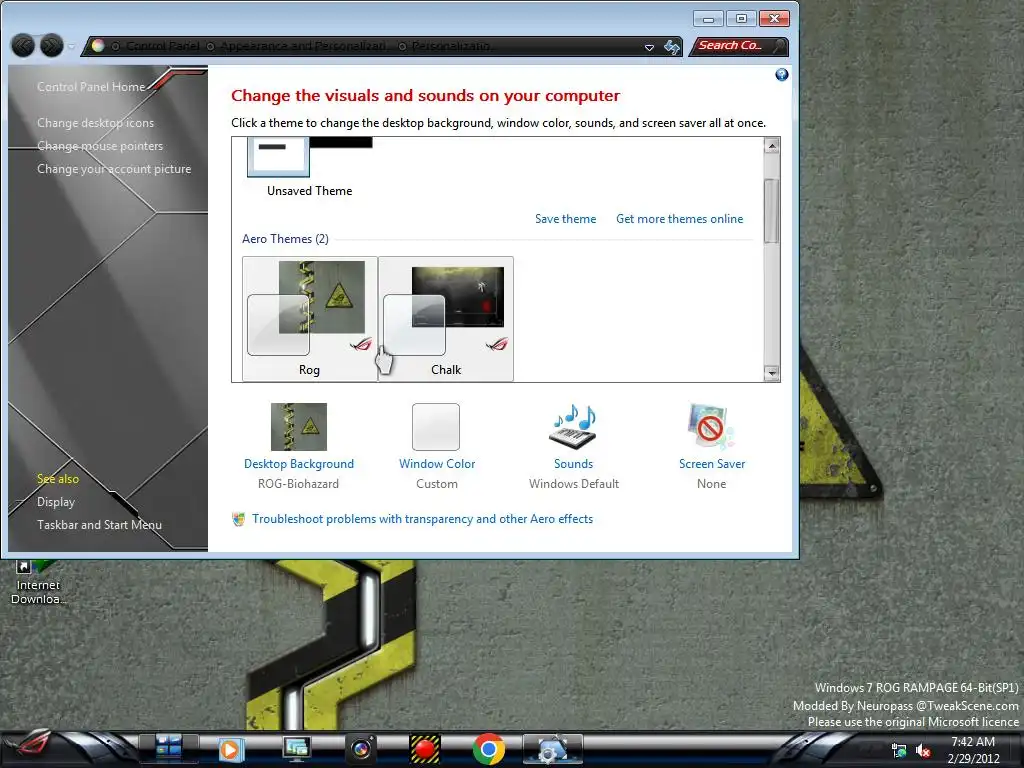Image resolution: width=1024 pixels, height=768 pixels.
Task: Click the Personalization gear taskbar button
Action: [552, 749]
